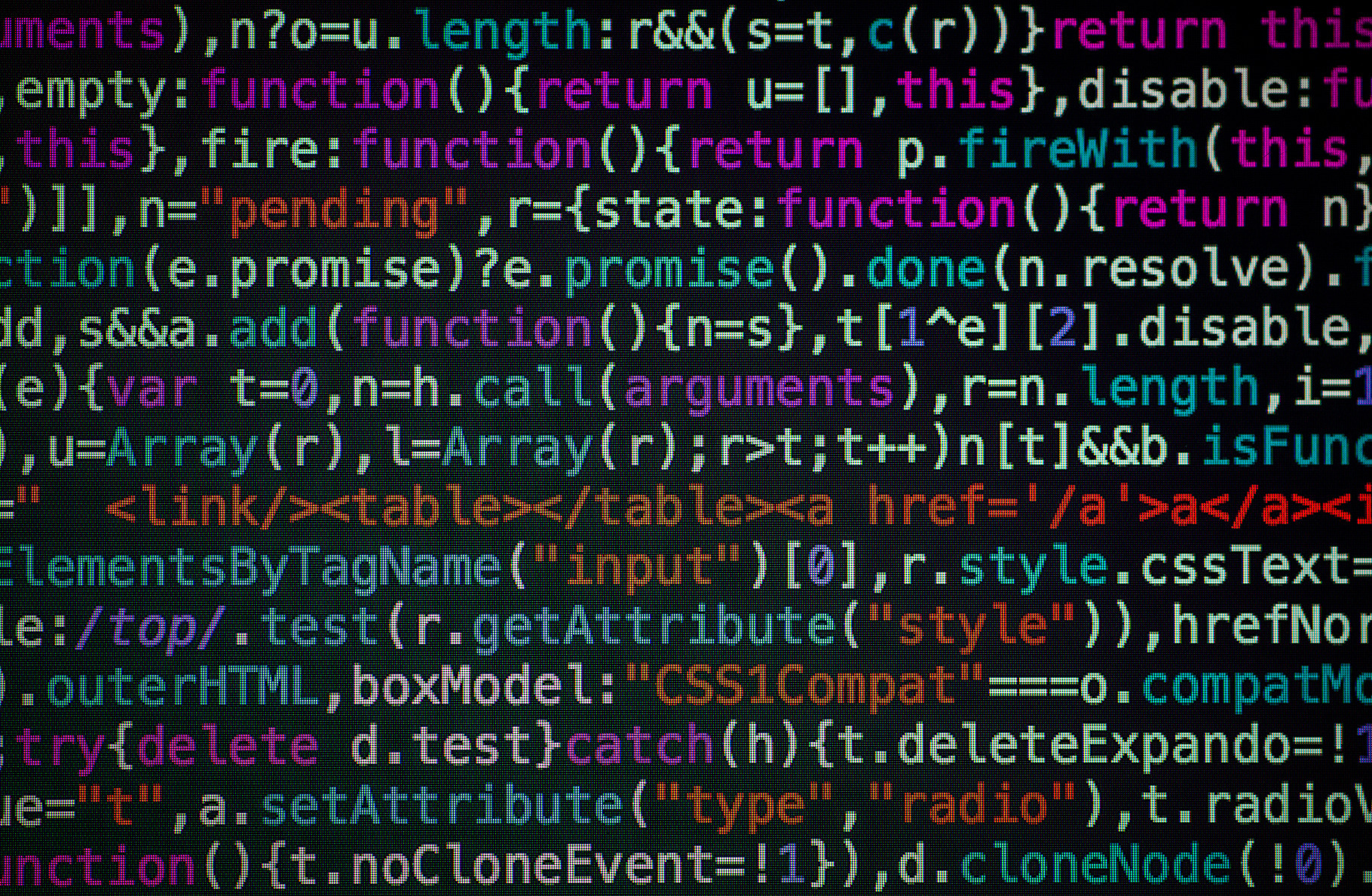Click the var keyword
1372x896 pixels.
[152, 389]
